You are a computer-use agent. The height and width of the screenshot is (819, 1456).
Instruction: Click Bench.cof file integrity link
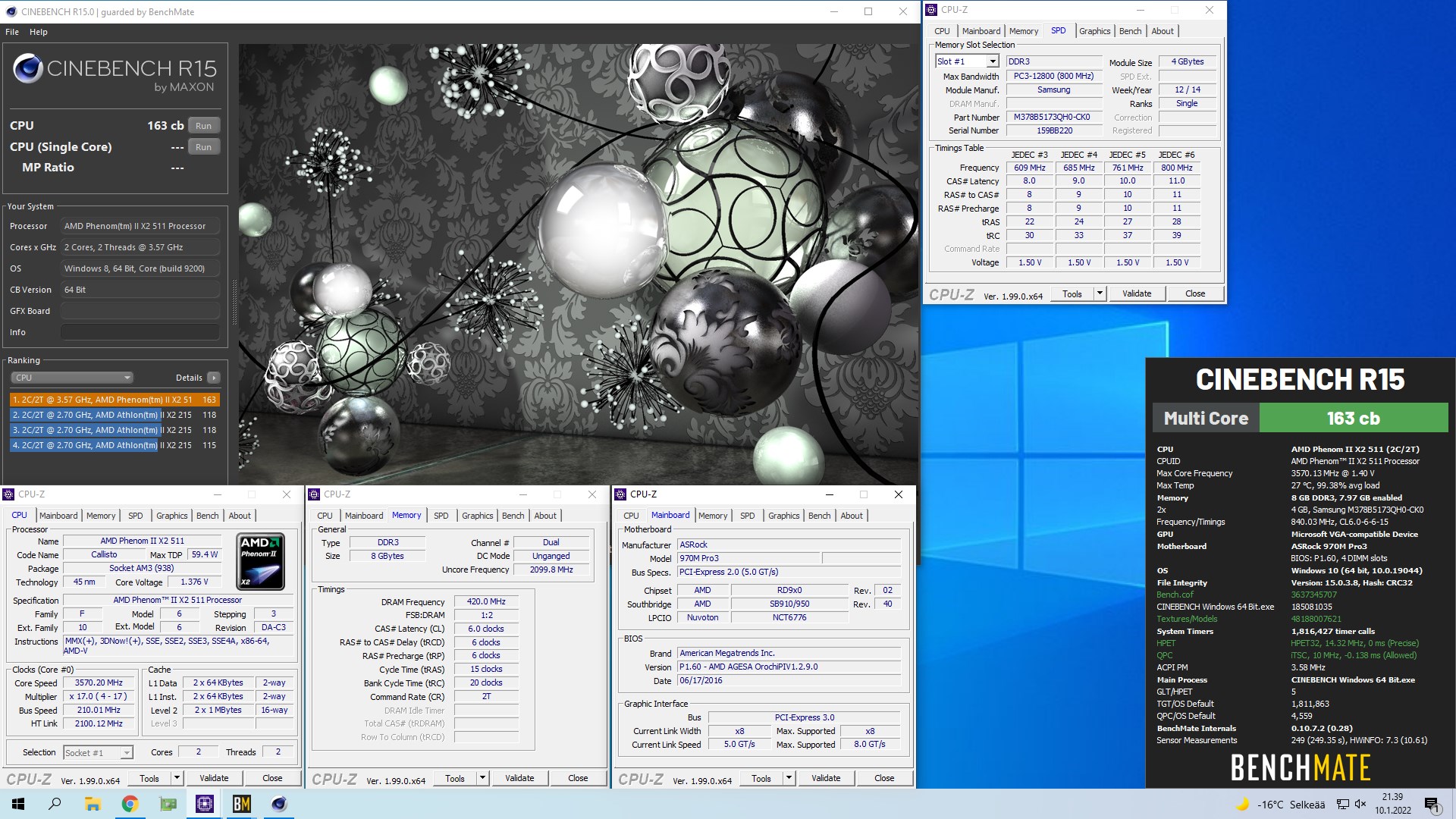1175,595
